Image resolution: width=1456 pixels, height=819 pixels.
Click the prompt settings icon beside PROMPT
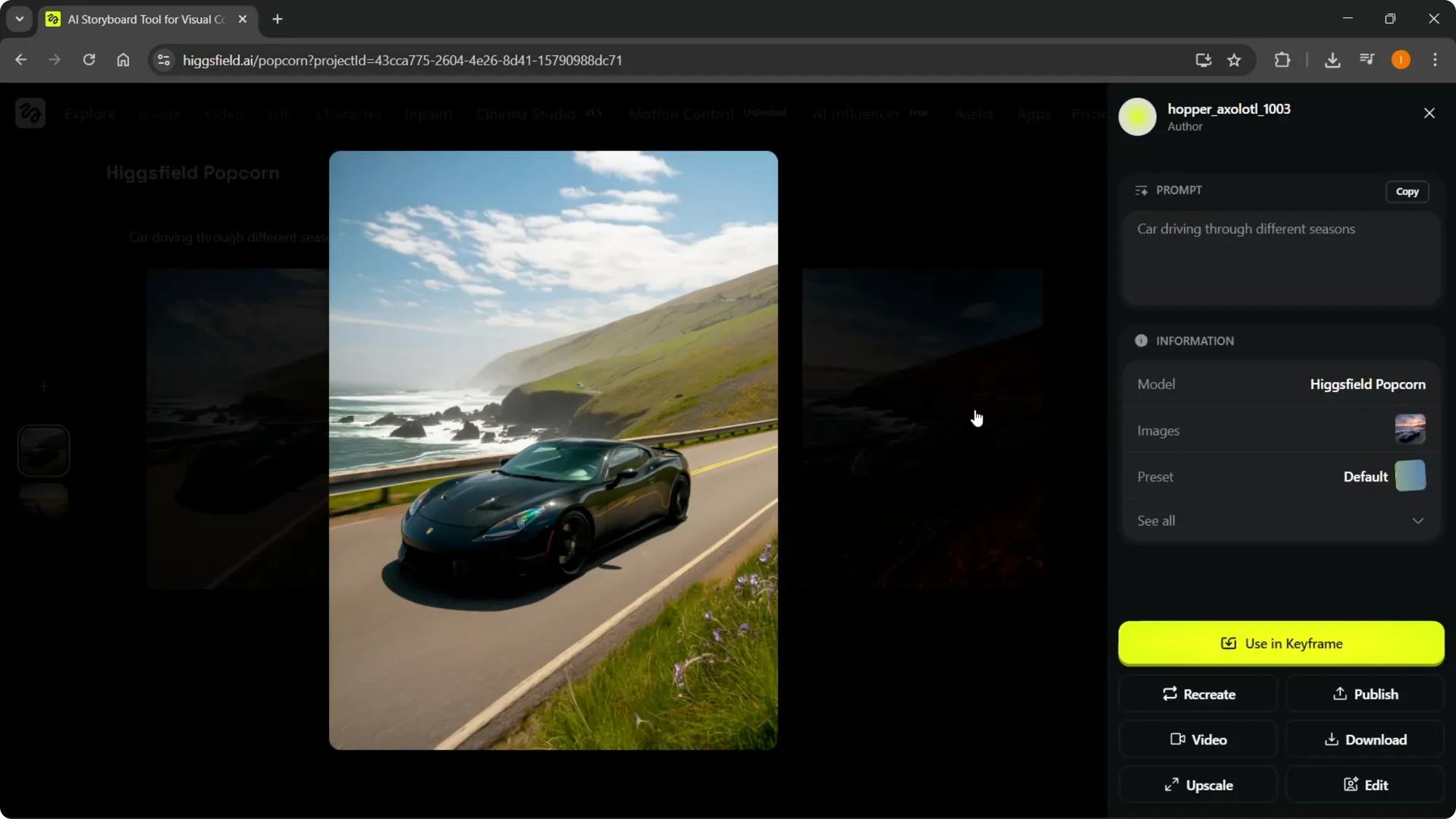point(1141,190)
